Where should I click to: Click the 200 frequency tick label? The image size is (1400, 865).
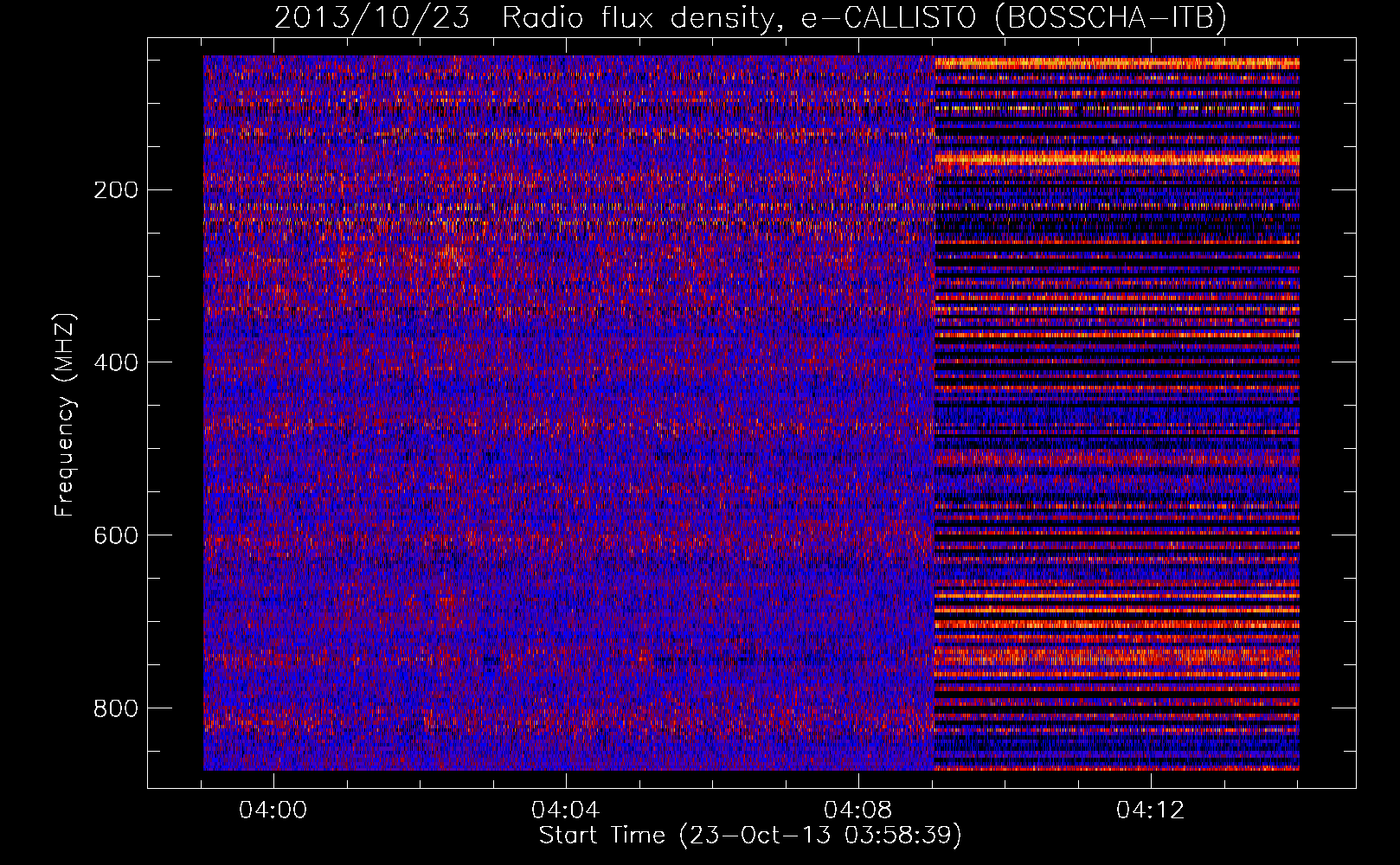(x=115, y=190)
